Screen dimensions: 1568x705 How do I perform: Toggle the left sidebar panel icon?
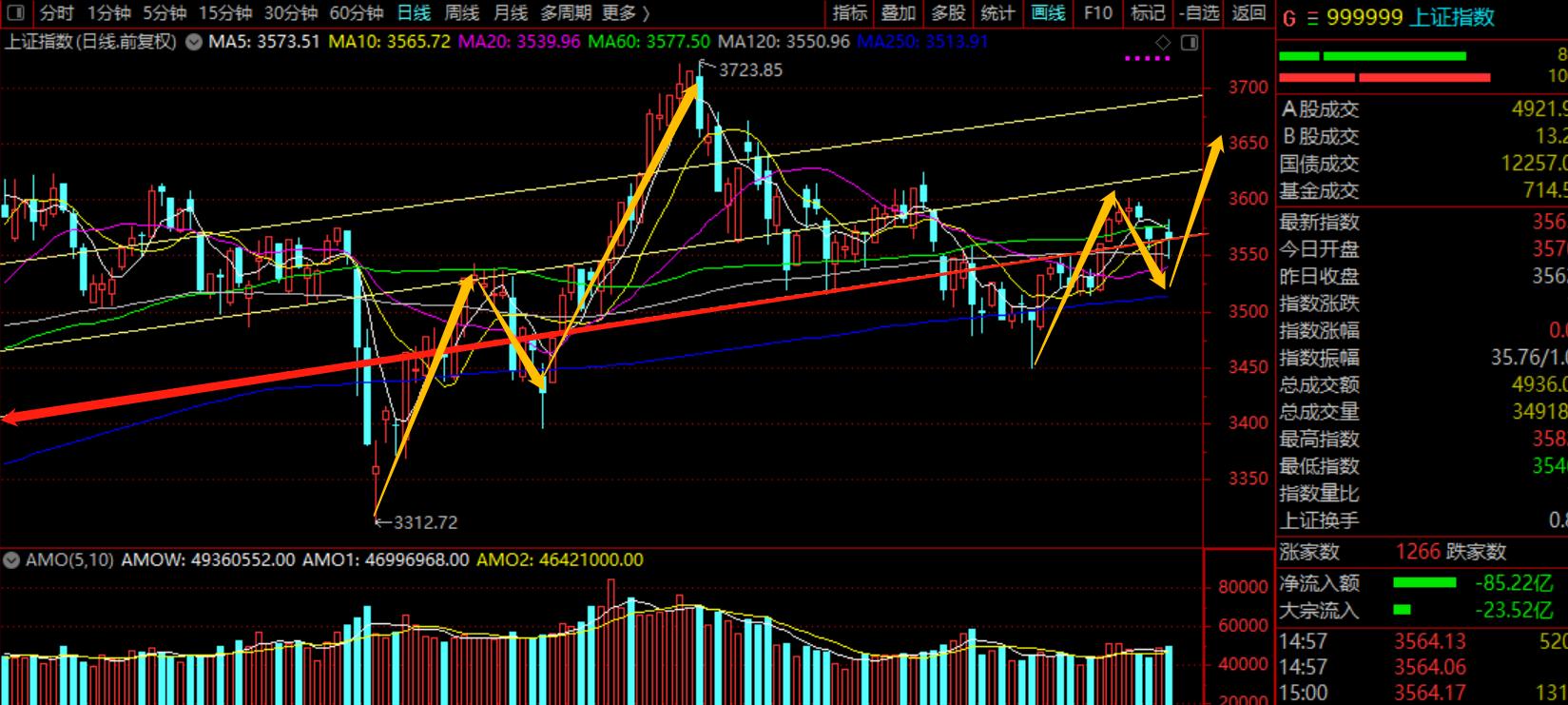[x=18, y=12]
